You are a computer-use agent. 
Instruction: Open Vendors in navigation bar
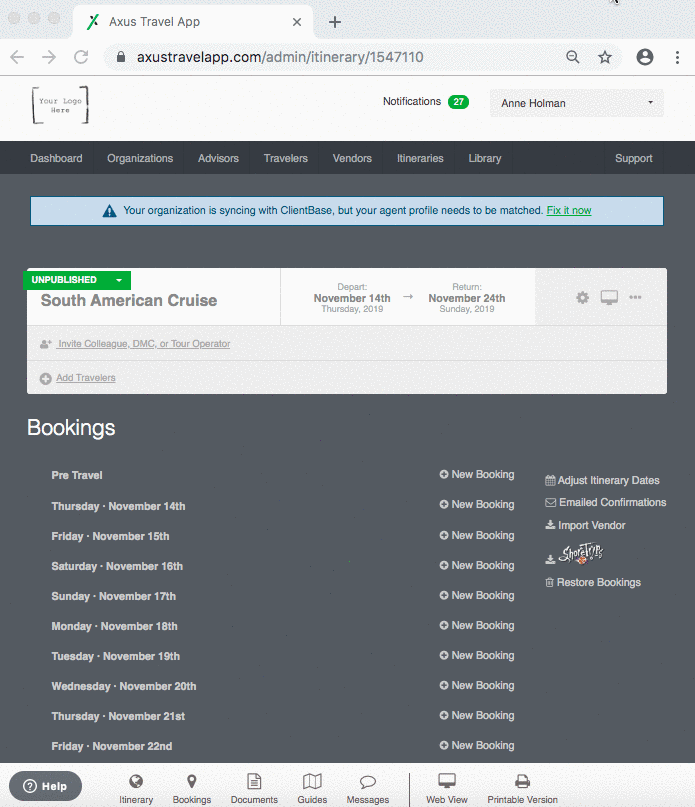click(x=352, y=158)
